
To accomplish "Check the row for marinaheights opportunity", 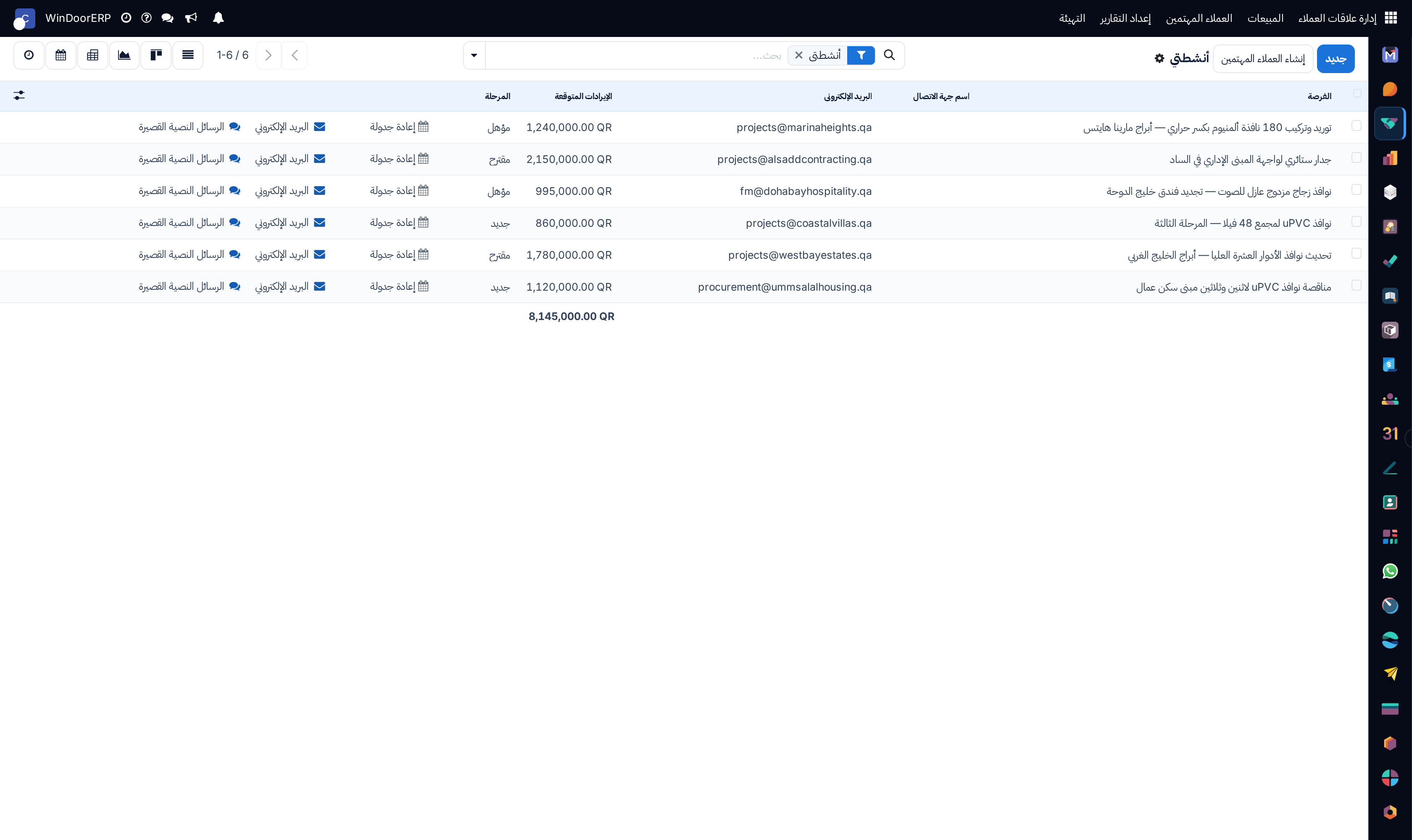I will click(1356, 126).
